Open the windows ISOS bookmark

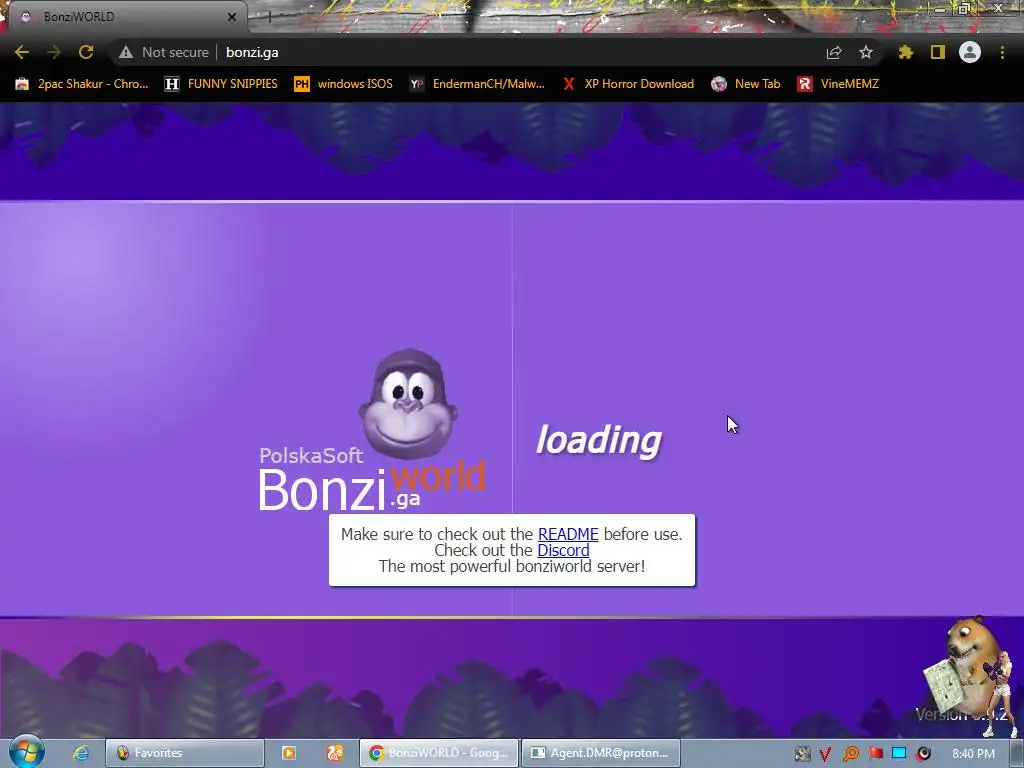click(344, 84)
